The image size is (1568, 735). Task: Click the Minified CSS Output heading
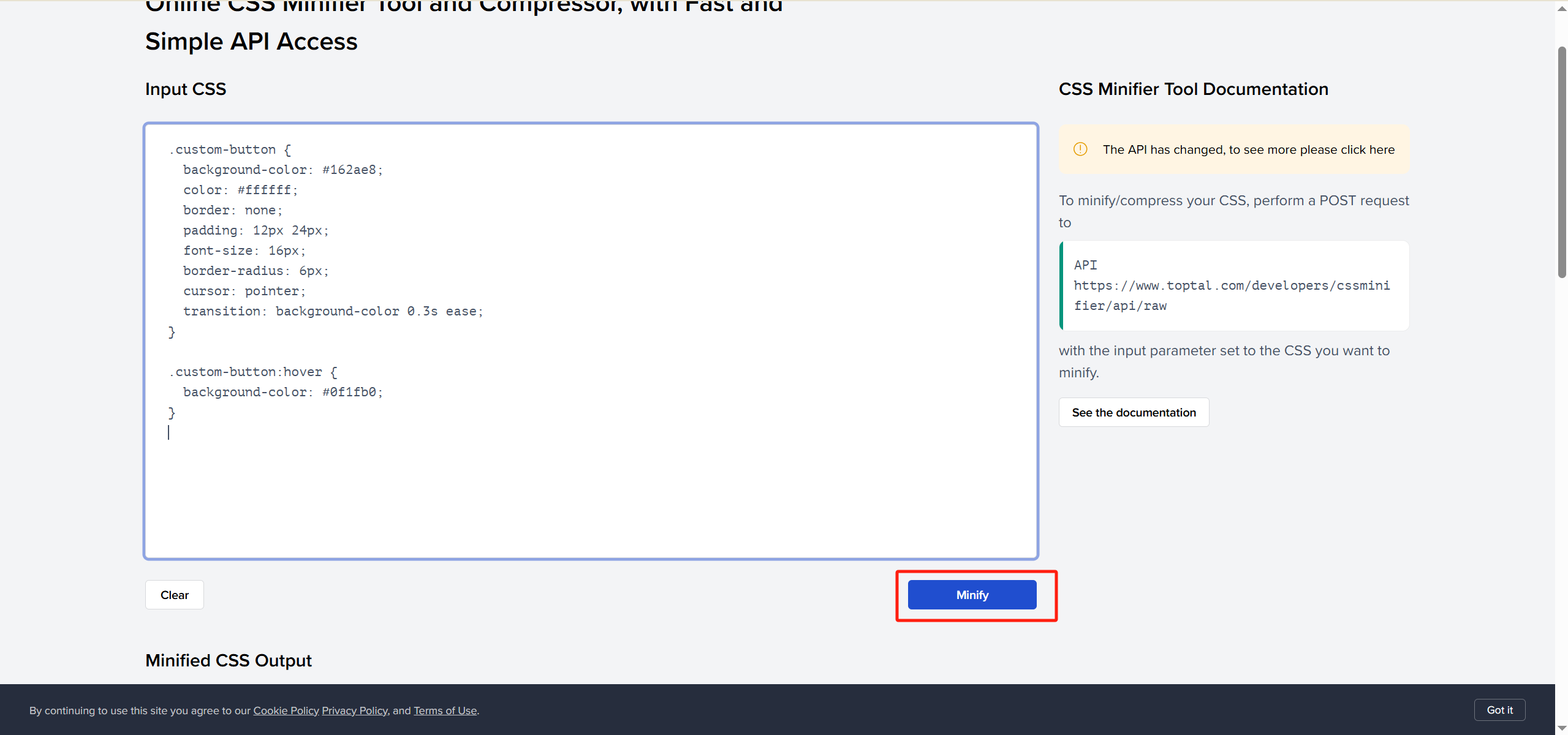click(229, 660)
